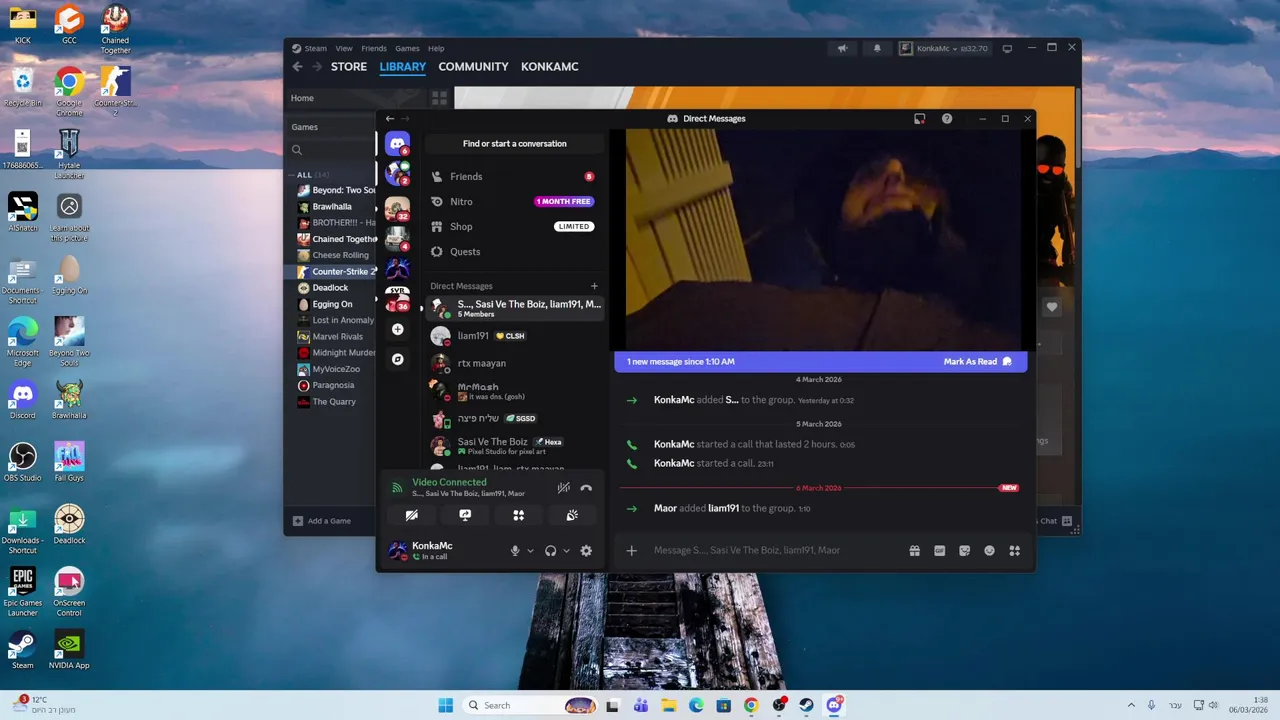Open Steam Help menu

(x=436, y=48)
